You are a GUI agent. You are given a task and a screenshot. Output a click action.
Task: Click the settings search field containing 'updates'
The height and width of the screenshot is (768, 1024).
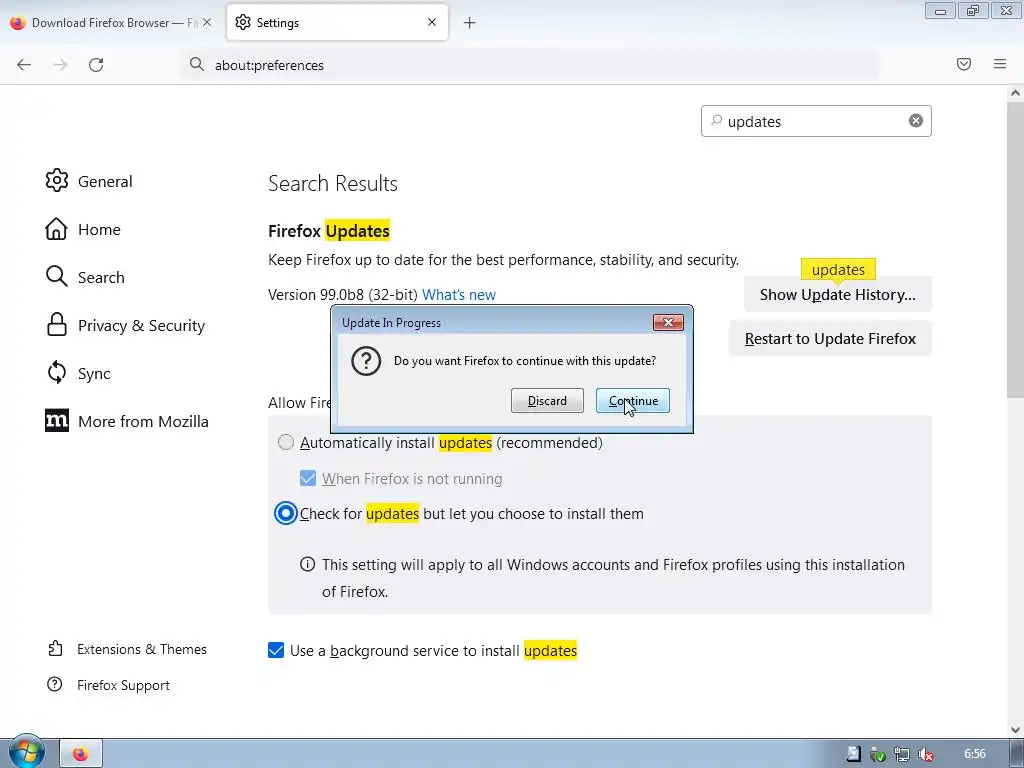pyautogui.click(x=816, y=121)
